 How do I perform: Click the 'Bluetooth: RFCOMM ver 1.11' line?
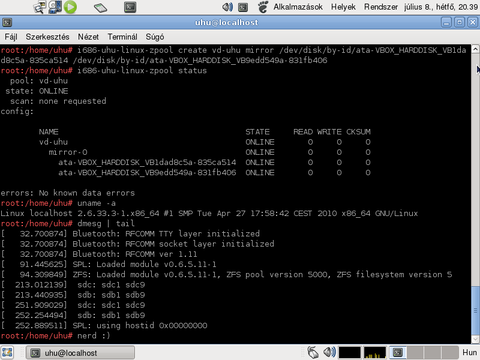point(135,254)
